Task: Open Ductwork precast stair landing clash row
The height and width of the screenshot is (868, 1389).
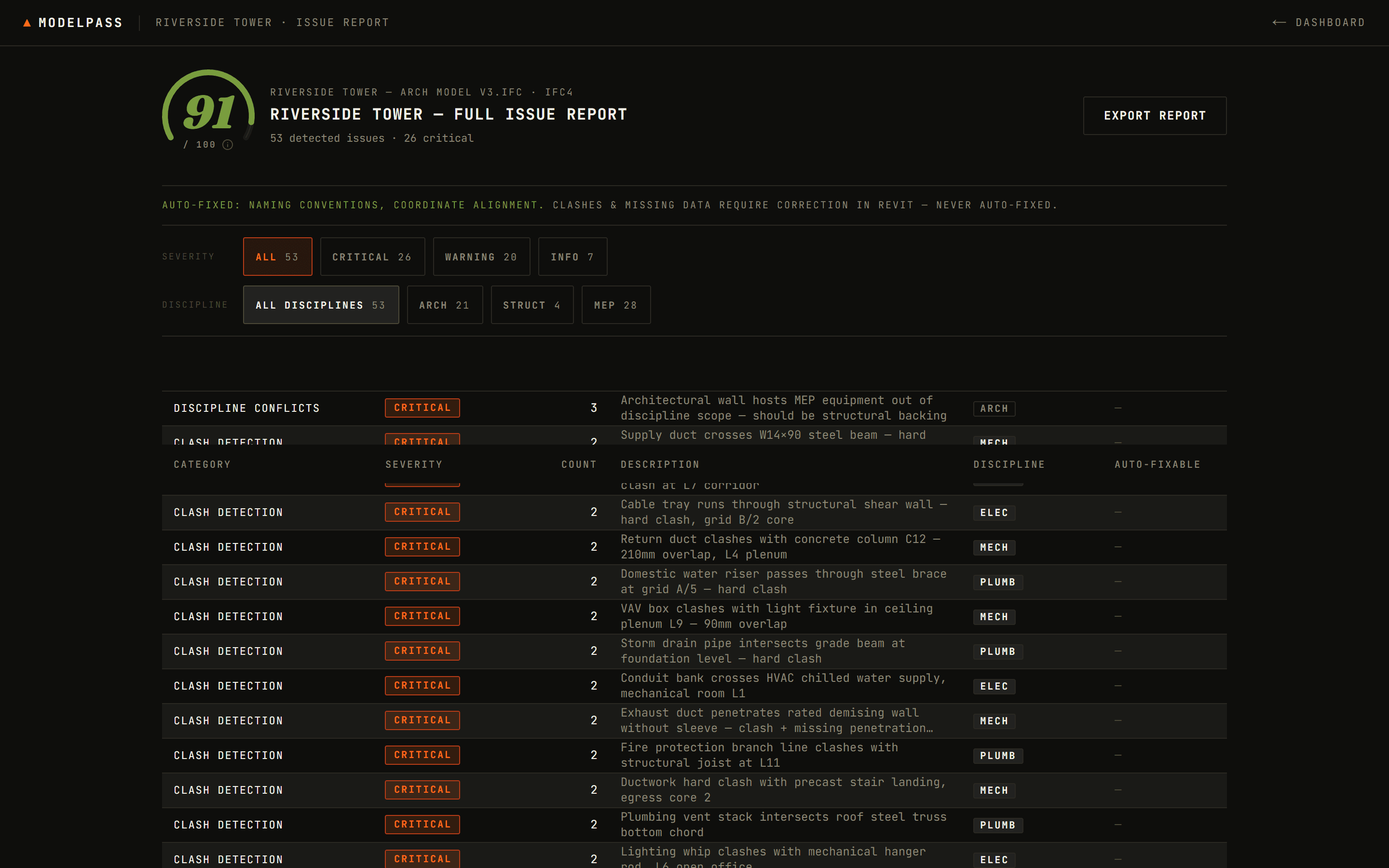Action: click(x=694, y=790)
